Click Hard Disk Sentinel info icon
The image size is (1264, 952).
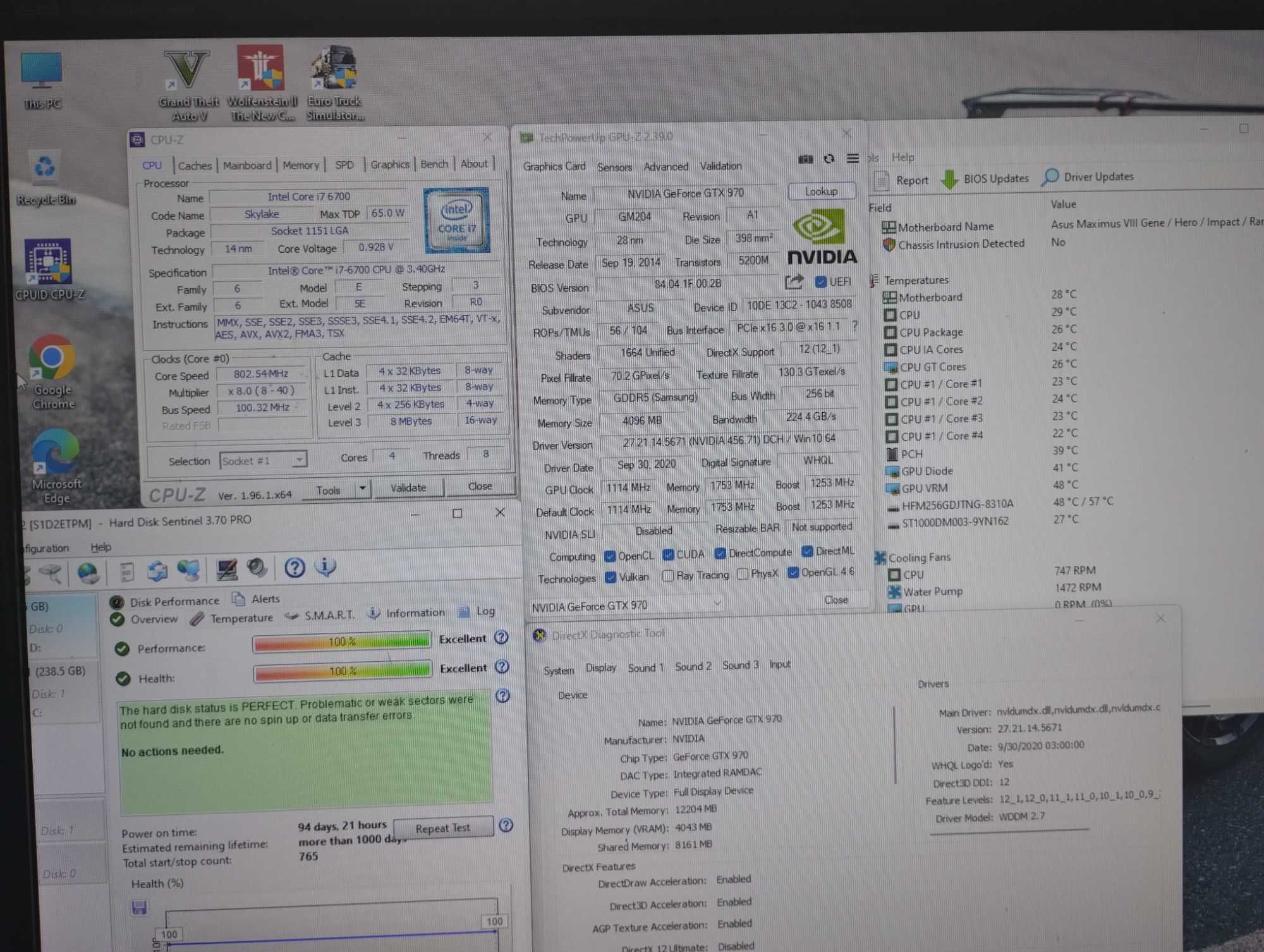pyautogui.click(x=325, y=566)
